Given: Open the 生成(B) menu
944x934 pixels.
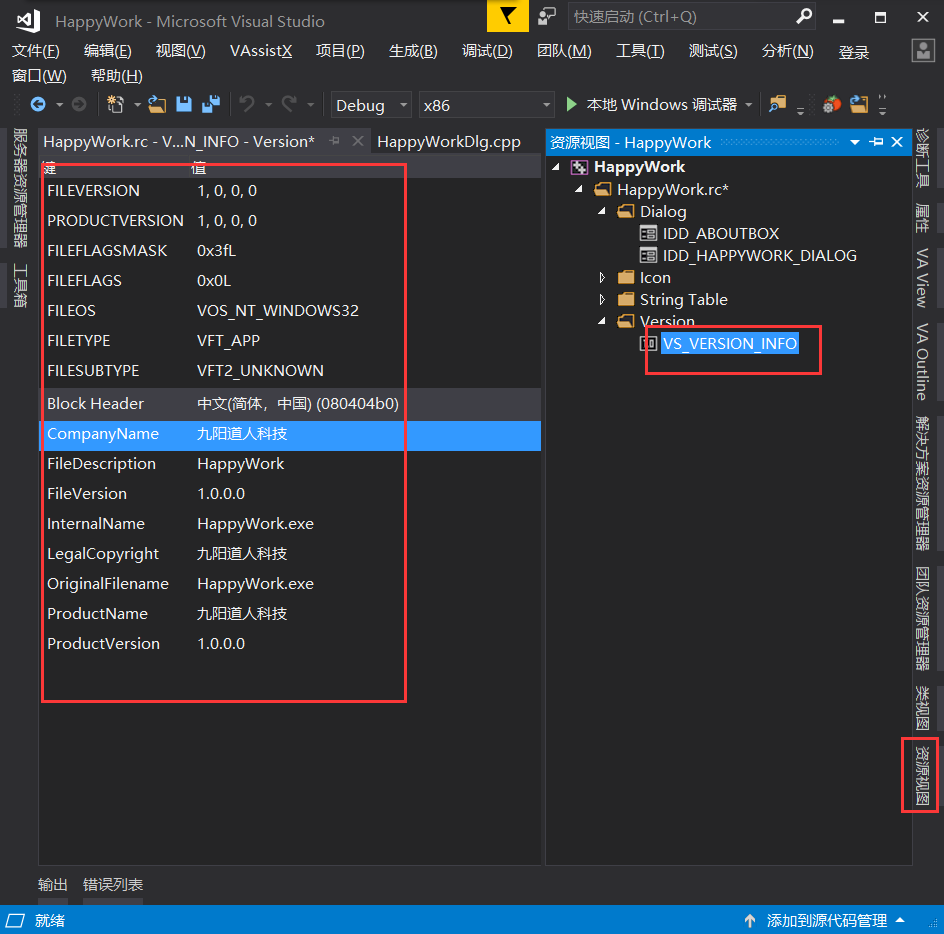Looking at the screenshot, I should click(413, 51).
